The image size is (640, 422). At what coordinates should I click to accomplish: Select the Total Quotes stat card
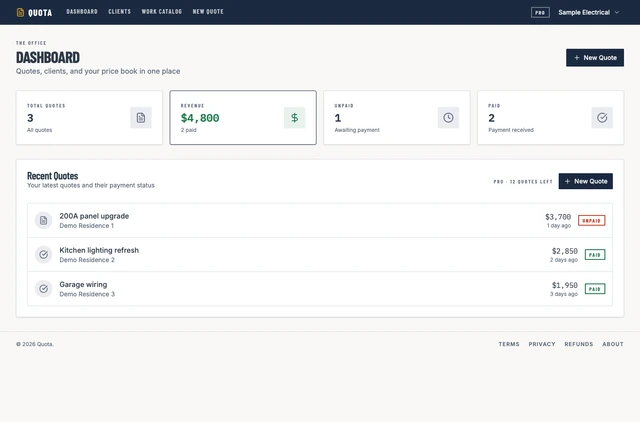89,118
